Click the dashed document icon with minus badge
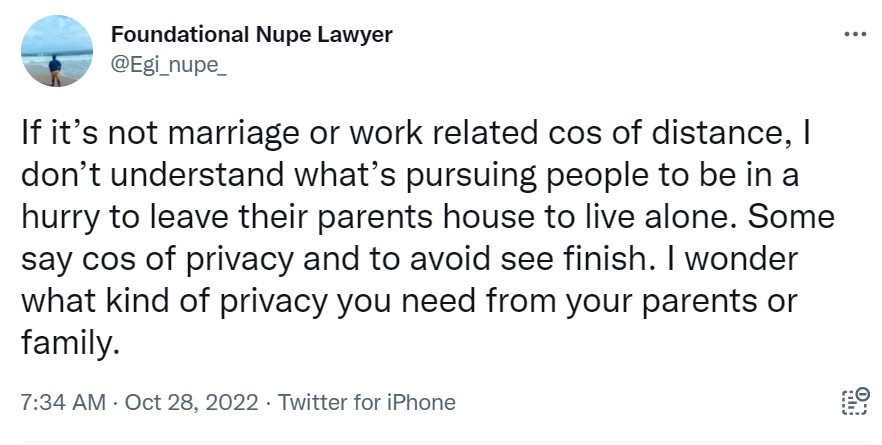The image size is (882, 445). [855, 403]
